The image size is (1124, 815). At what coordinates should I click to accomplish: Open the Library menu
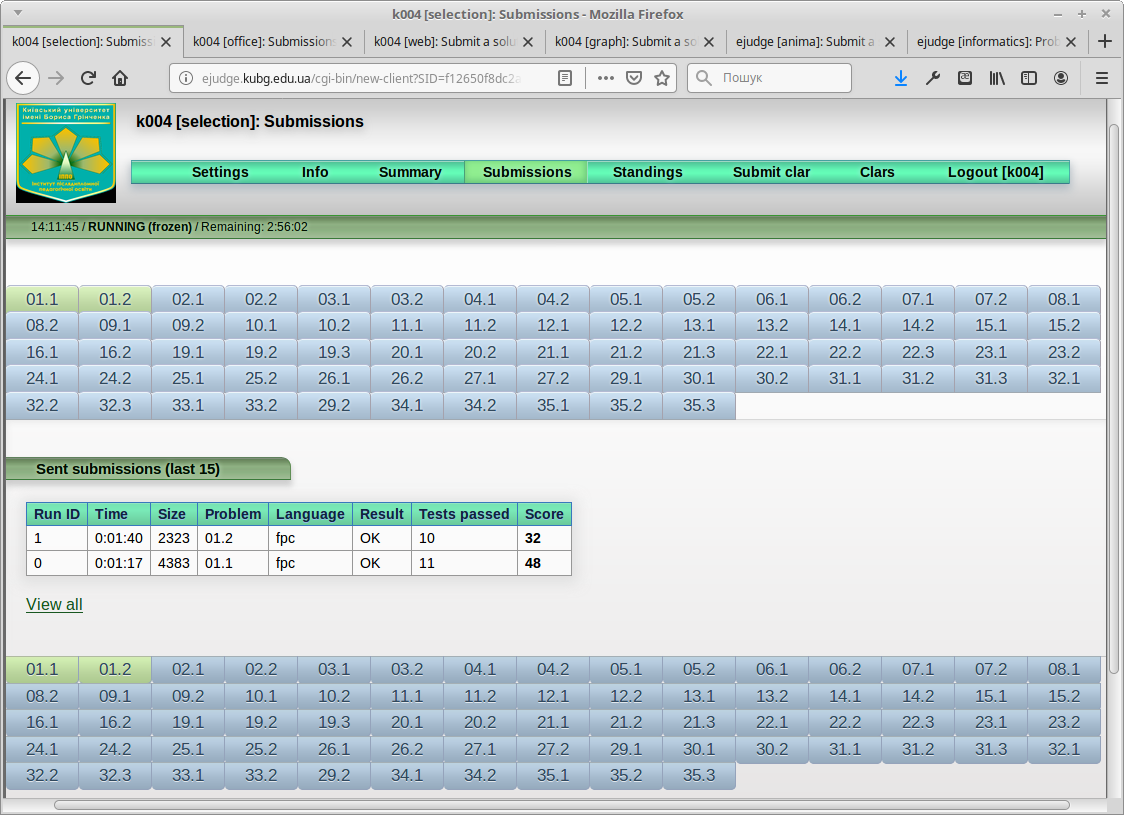[997, 78]
